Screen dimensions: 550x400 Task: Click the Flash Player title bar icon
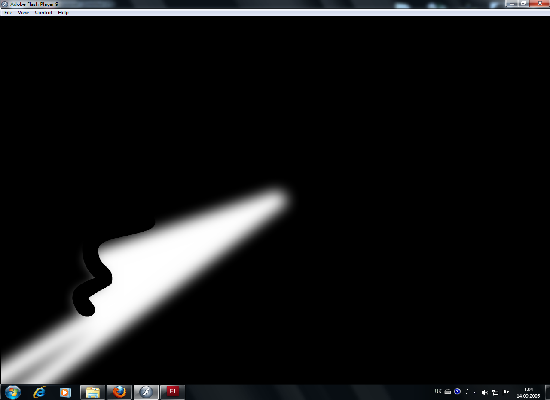[x=5, y=4]
